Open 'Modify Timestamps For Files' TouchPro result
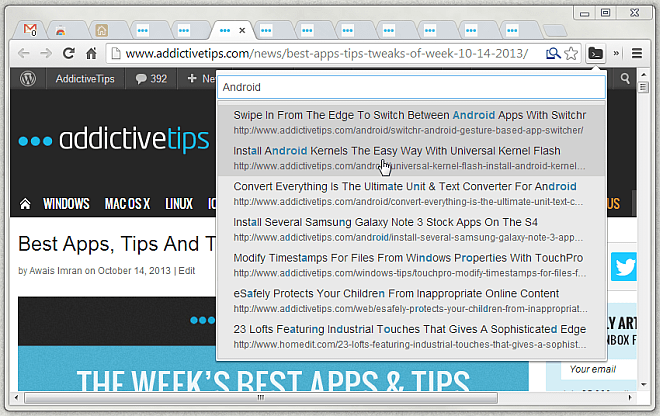This screenshot has width=660, height=416. (411, 265)
